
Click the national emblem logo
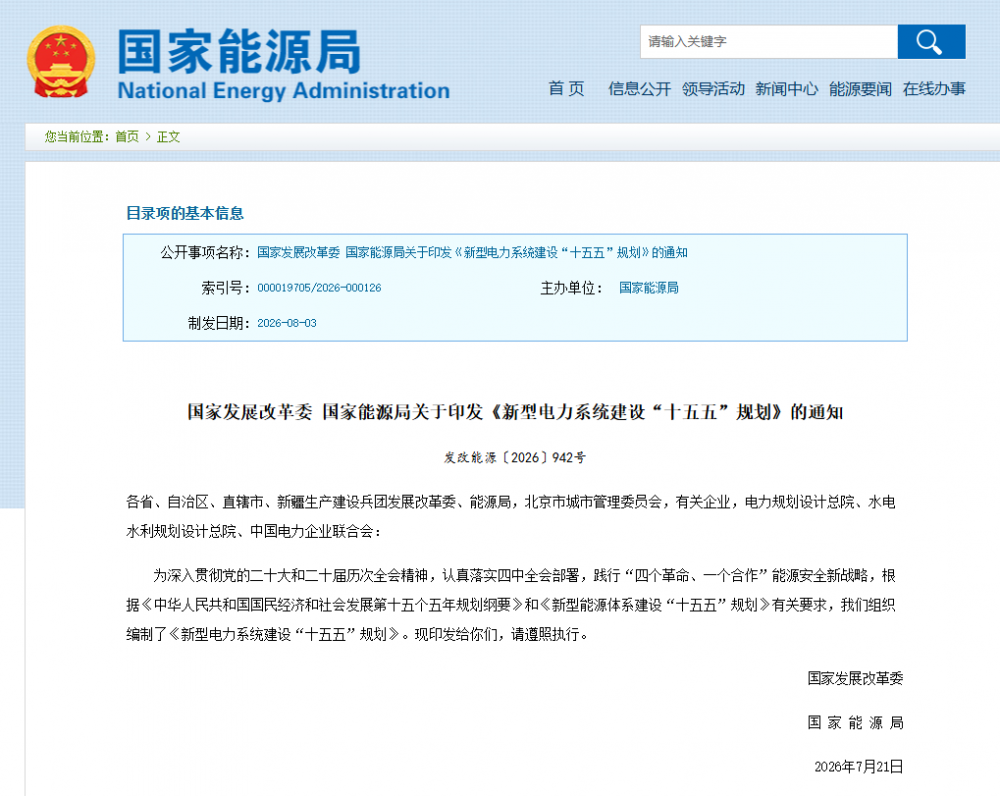[x=61, y=62]
